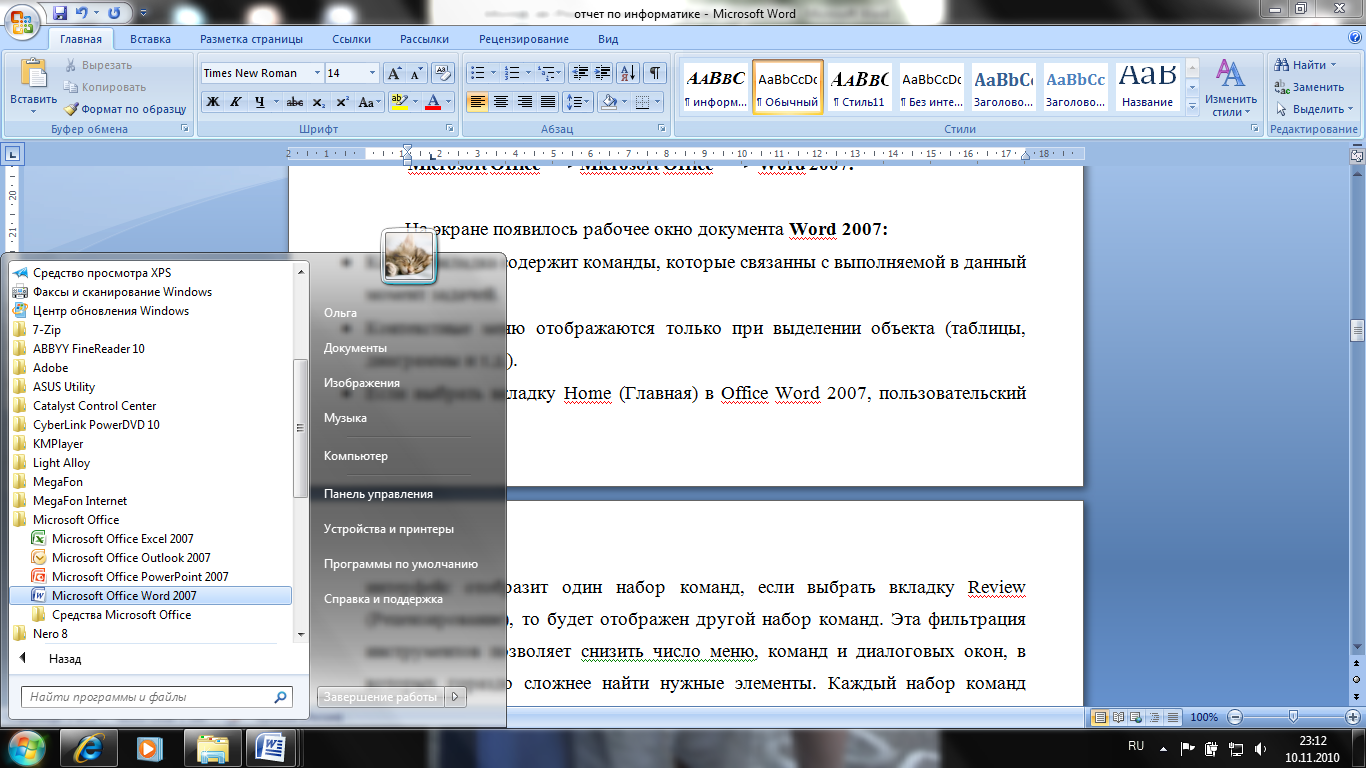Toggle Bold (Ж) formatting
1366x768 pixels.
point(213,102)
